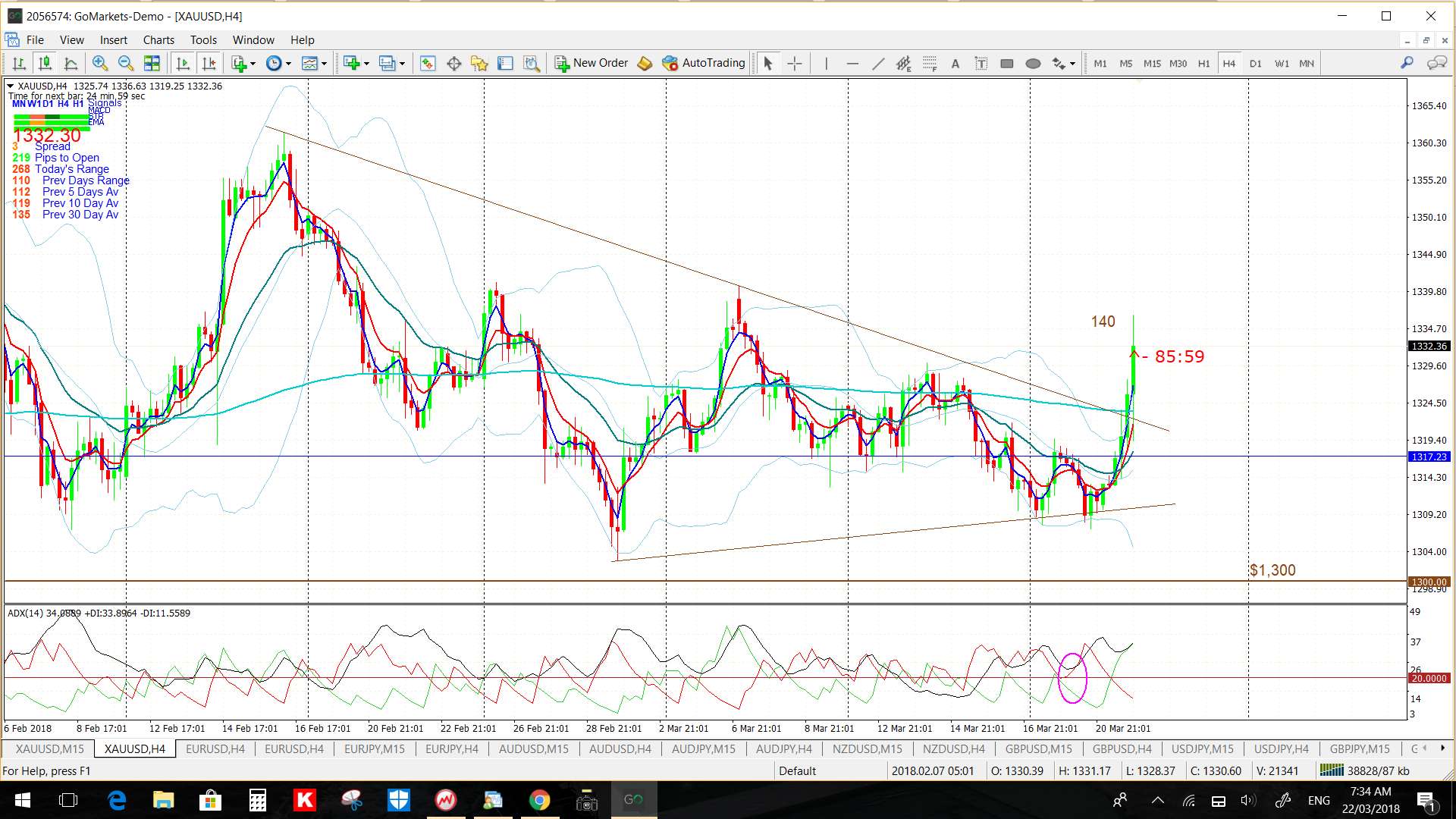Image resolution: width=1456 pixels, height=819 pixels.
Task: Open the File menu
Action: coord(35,40)
